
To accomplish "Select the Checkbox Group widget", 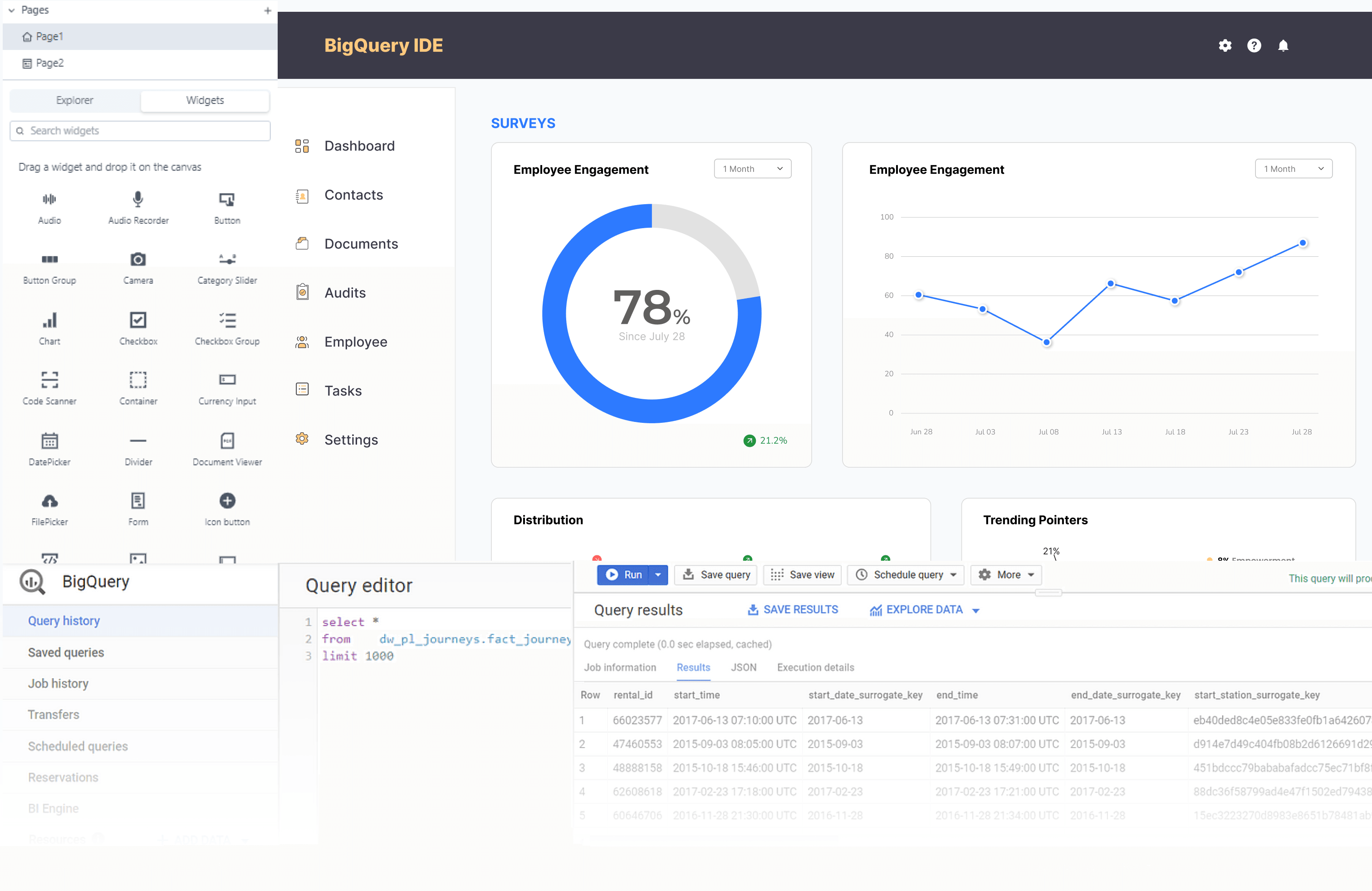I will pyautogui.click(x=227, y=328).
